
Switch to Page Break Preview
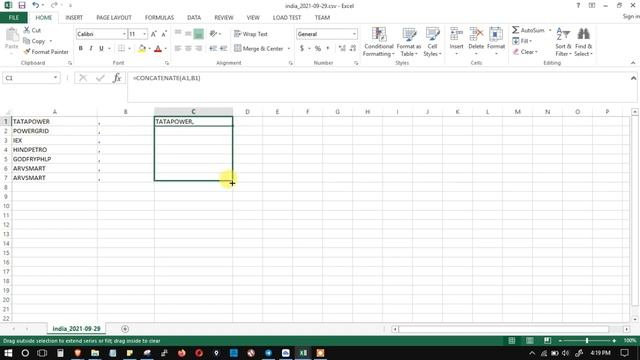coord(547,340)
